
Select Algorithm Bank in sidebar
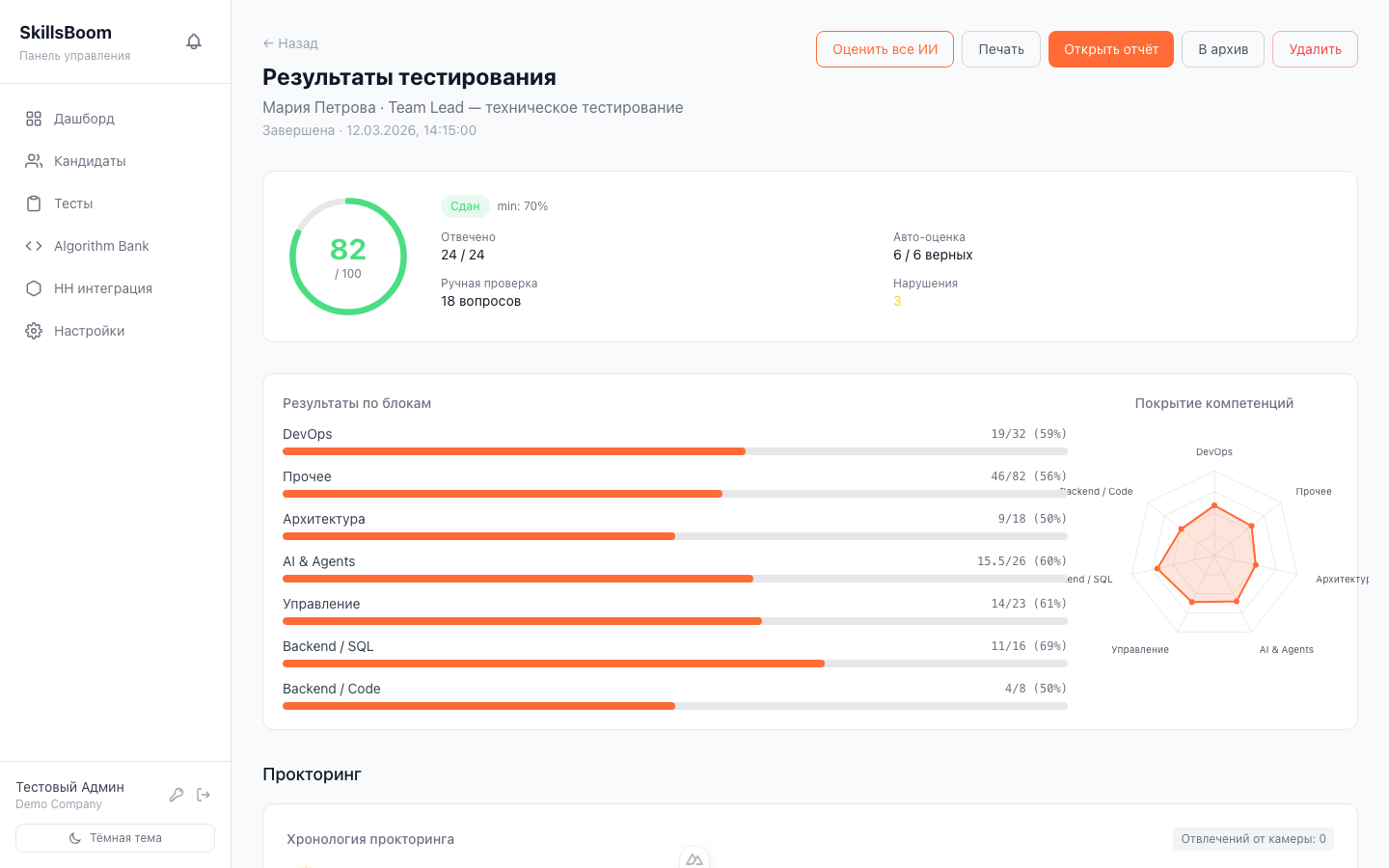(116, 246)
